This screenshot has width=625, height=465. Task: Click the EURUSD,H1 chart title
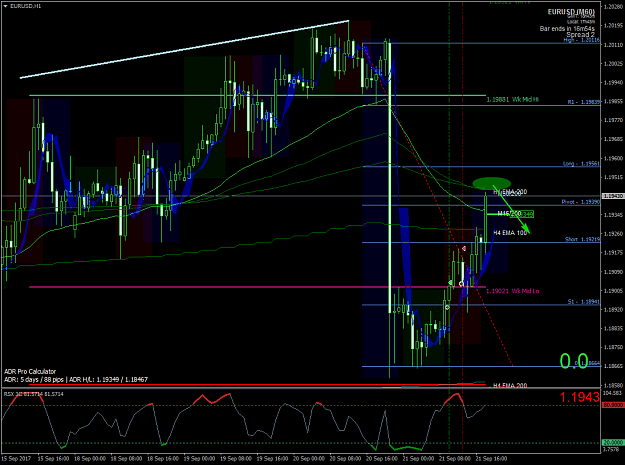pyautogui.click(x=25, y=6)
